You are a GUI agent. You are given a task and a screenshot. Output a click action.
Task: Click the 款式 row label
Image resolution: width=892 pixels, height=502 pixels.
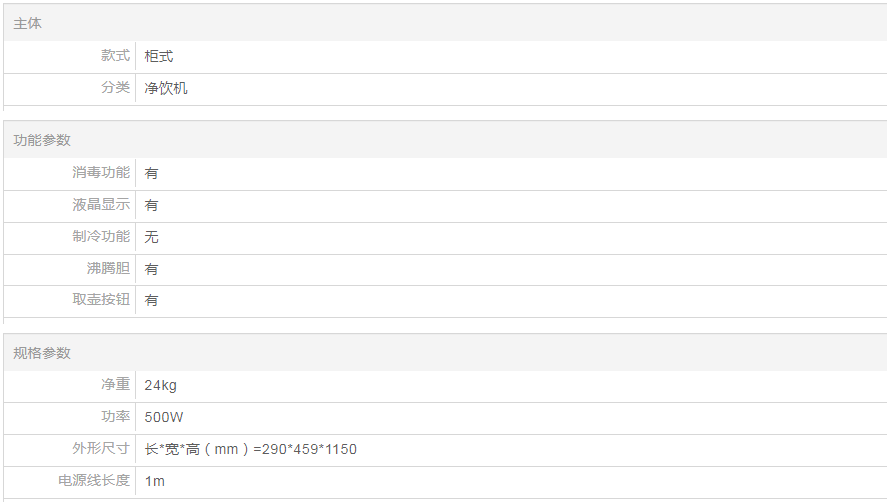pyautogui.click(x=115, y=56)
